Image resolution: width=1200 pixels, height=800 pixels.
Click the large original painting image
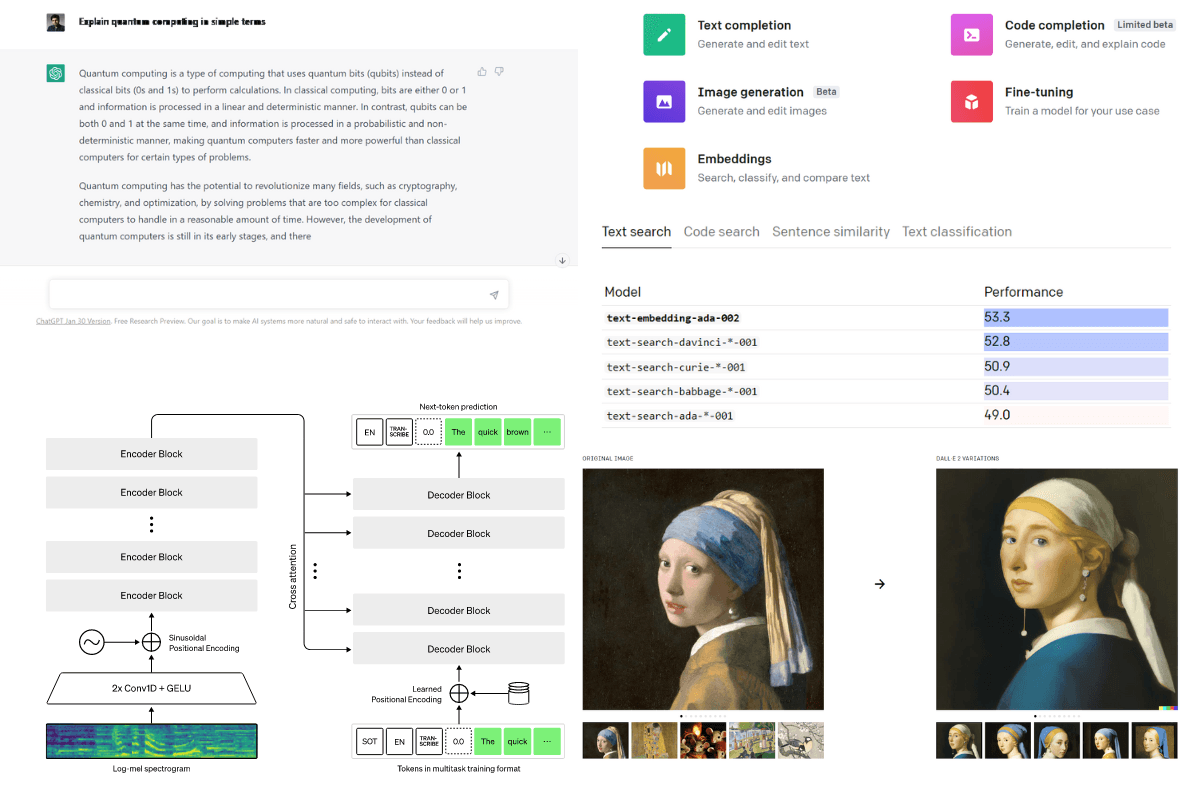point(703,589)
